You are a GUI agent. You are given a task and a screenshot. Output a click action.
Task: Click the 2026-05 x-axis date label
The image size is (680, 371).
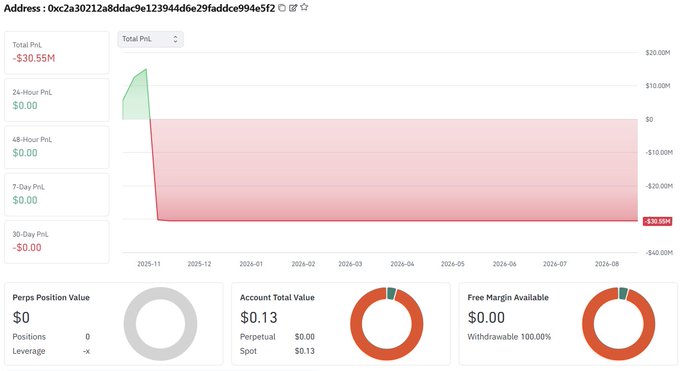(452, 264)
